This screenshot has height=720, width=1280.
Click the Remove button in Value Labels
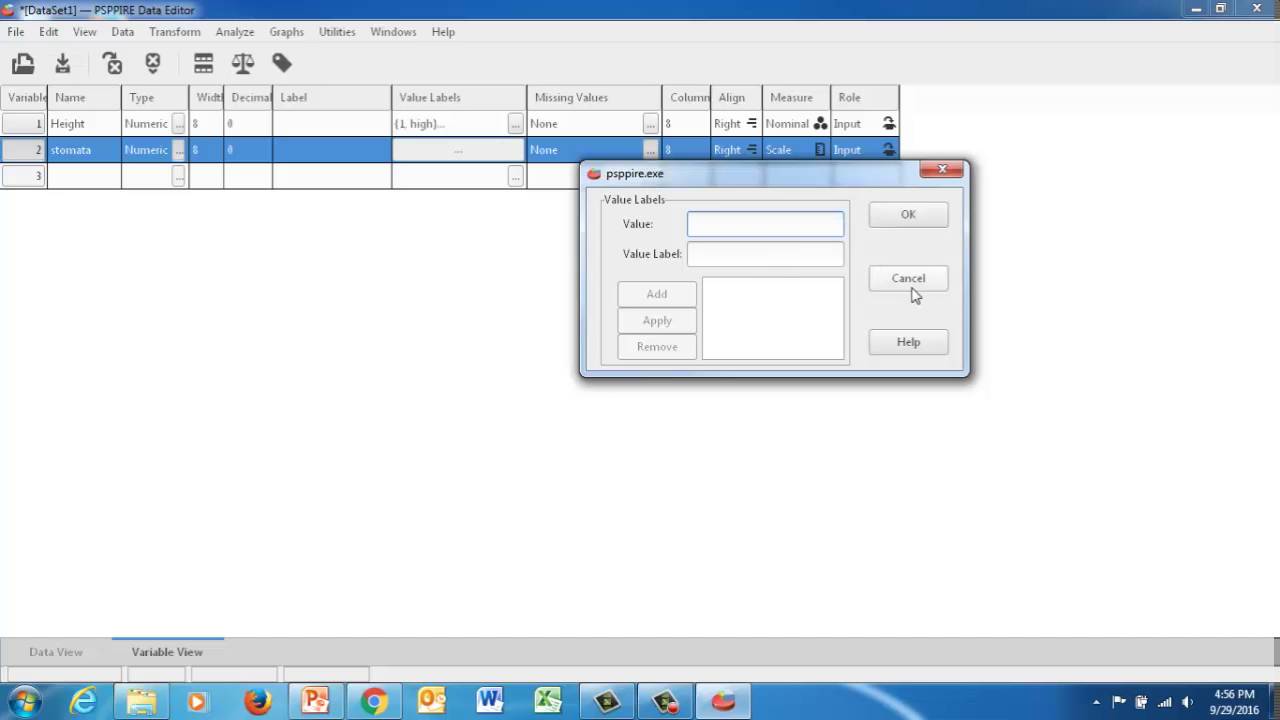coord(657,347)
